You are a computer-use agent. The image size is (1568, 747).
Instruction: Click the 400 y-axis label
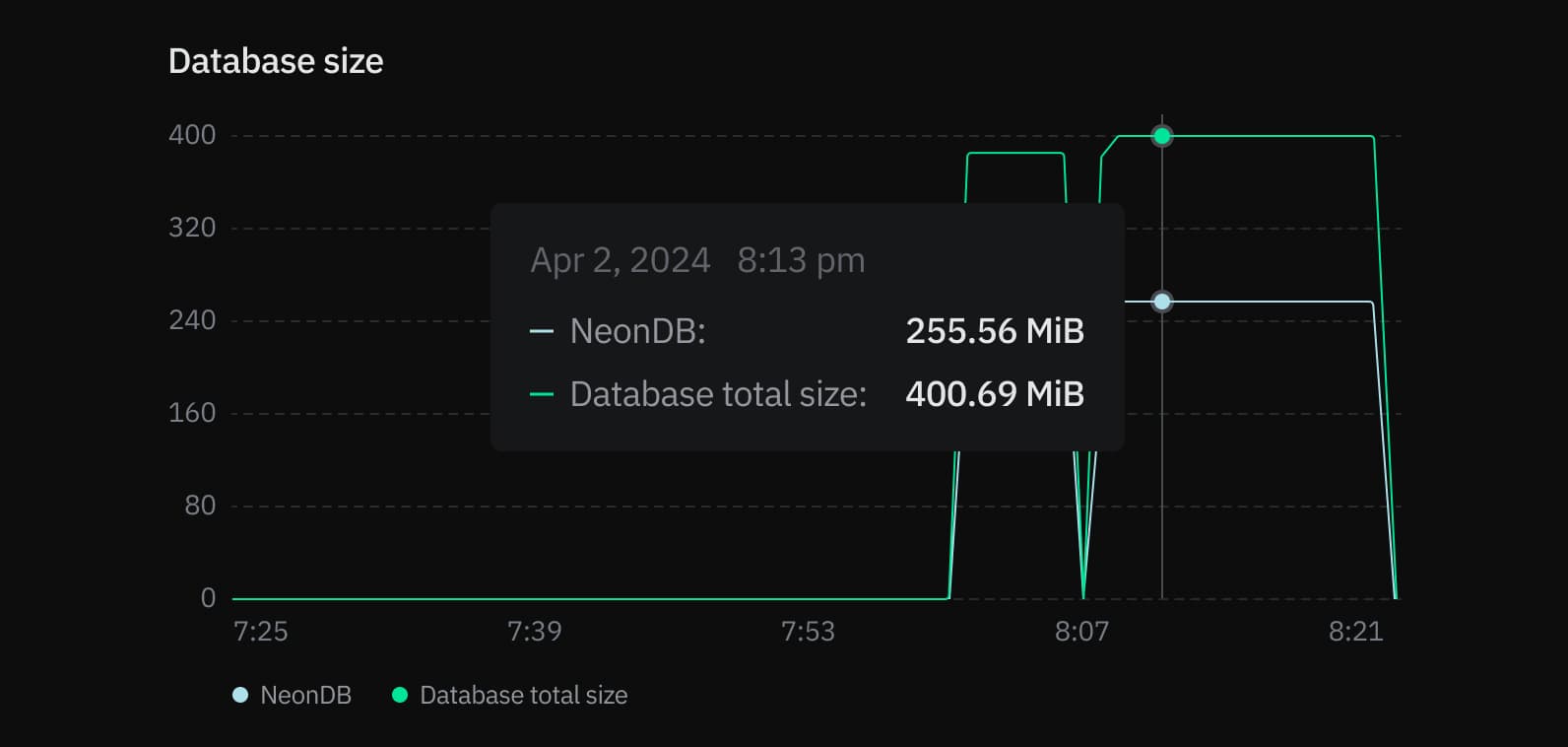point(192,135)
